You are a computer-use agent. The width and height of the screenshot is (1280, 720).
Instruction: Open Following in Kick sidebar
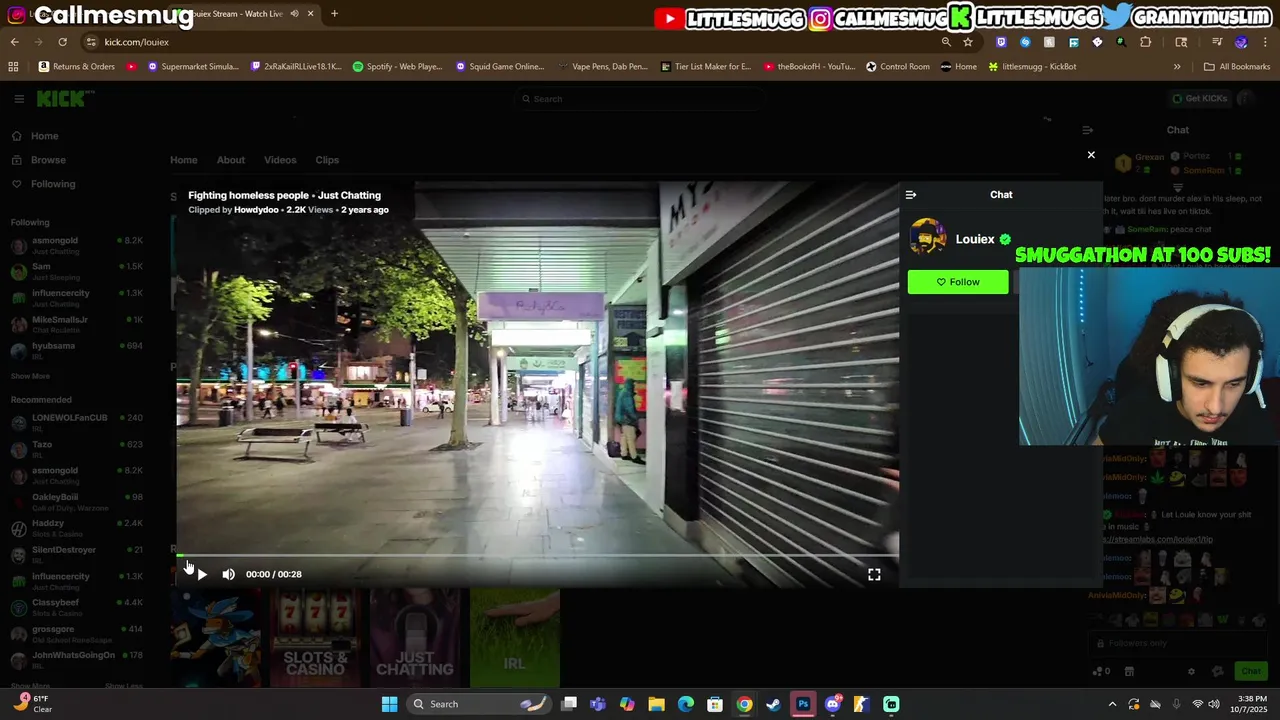pos(53,184)
